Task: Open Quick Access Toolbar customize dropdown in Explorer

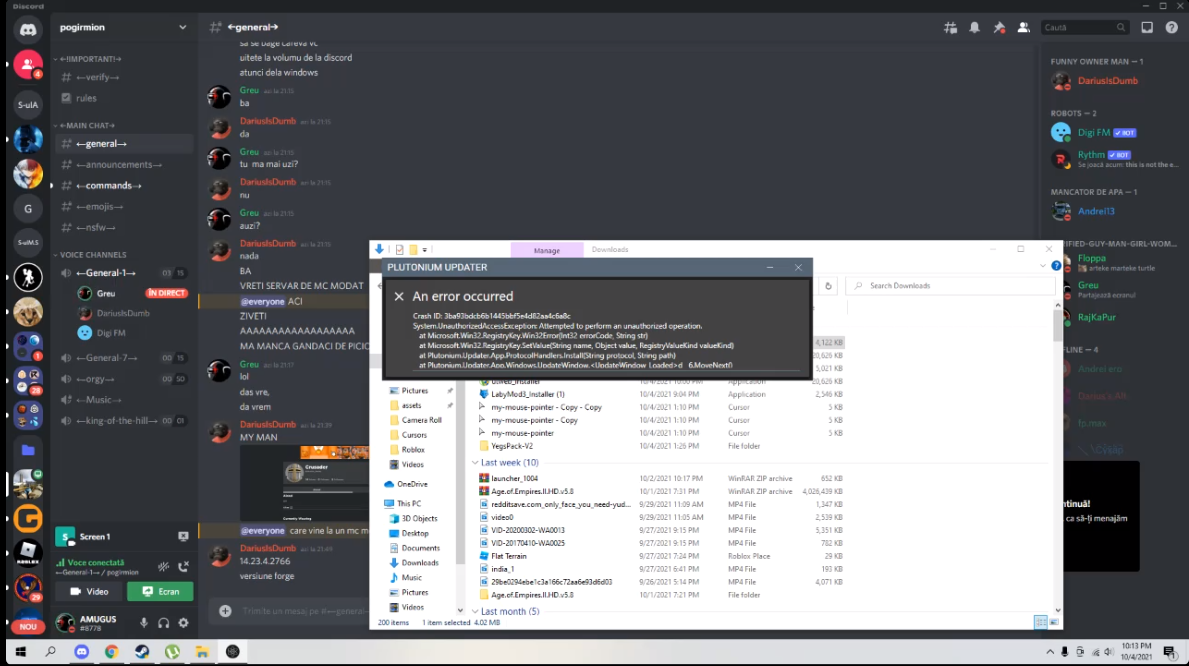Action: pyautogui.click(x=425, y=250)
